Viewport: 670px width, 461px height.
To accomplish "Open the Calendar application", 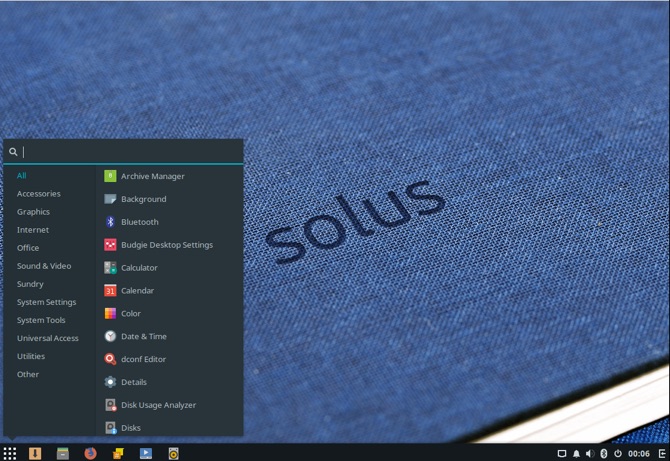I will click(137, 291).
